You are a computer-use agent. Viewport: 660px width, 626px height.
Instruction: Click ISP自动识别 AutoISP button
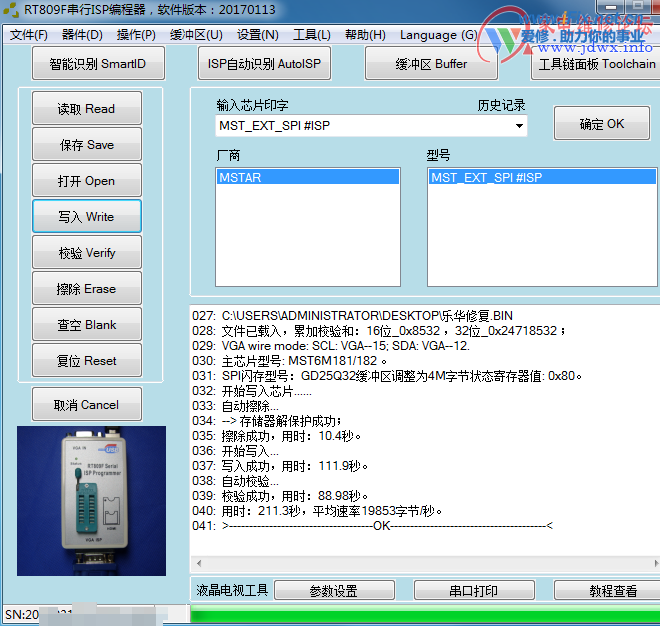[x=264, y=64]
